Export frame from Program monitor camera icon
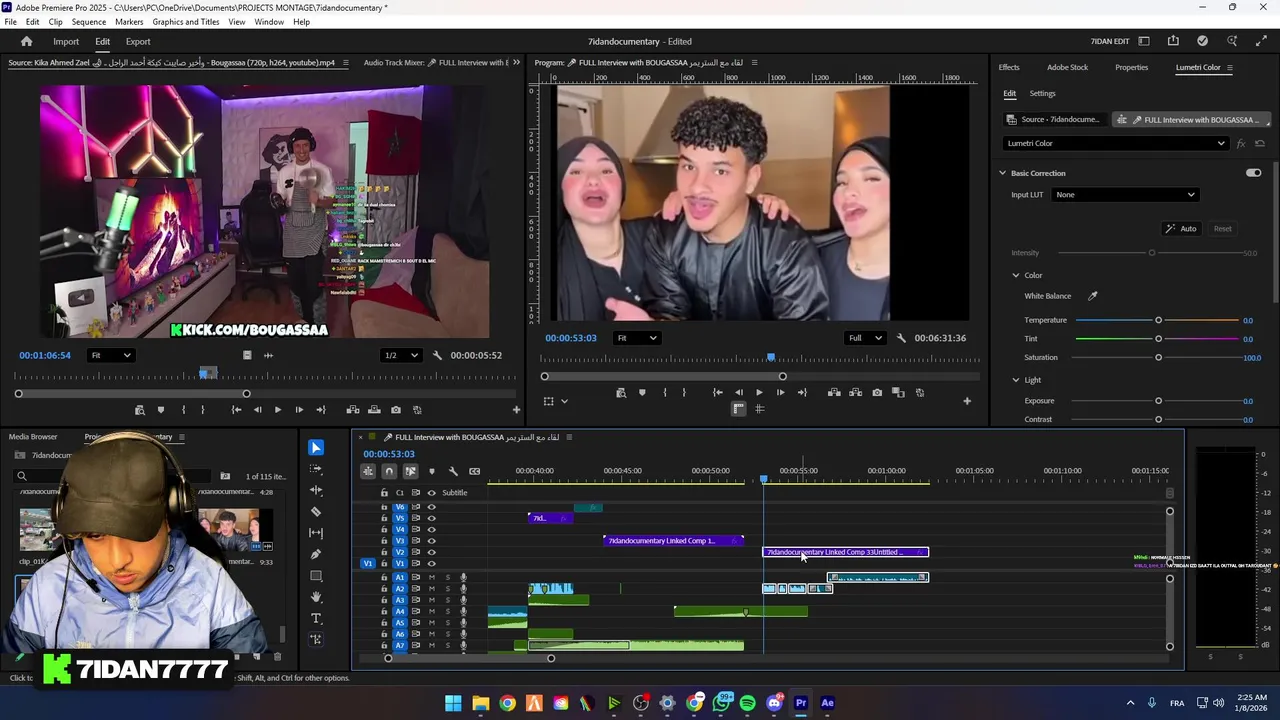The height and width of the screenshot is (720, 1280). (877, 392)
